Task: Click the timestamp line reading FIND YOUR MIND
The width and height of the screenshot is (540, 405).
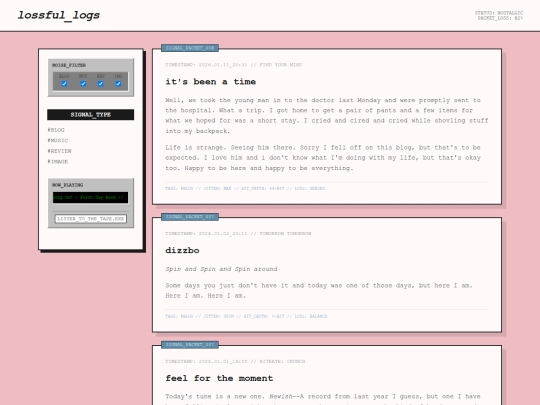Action: [x=233, y=64]
